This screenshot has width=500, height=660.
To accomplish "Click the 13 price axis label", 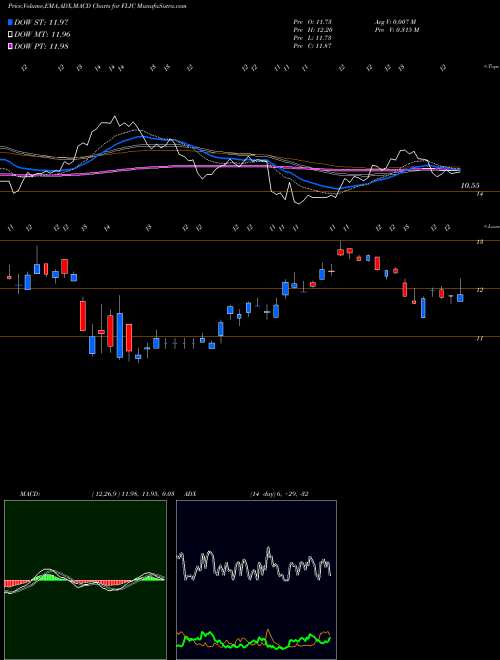I will (479, 242).
